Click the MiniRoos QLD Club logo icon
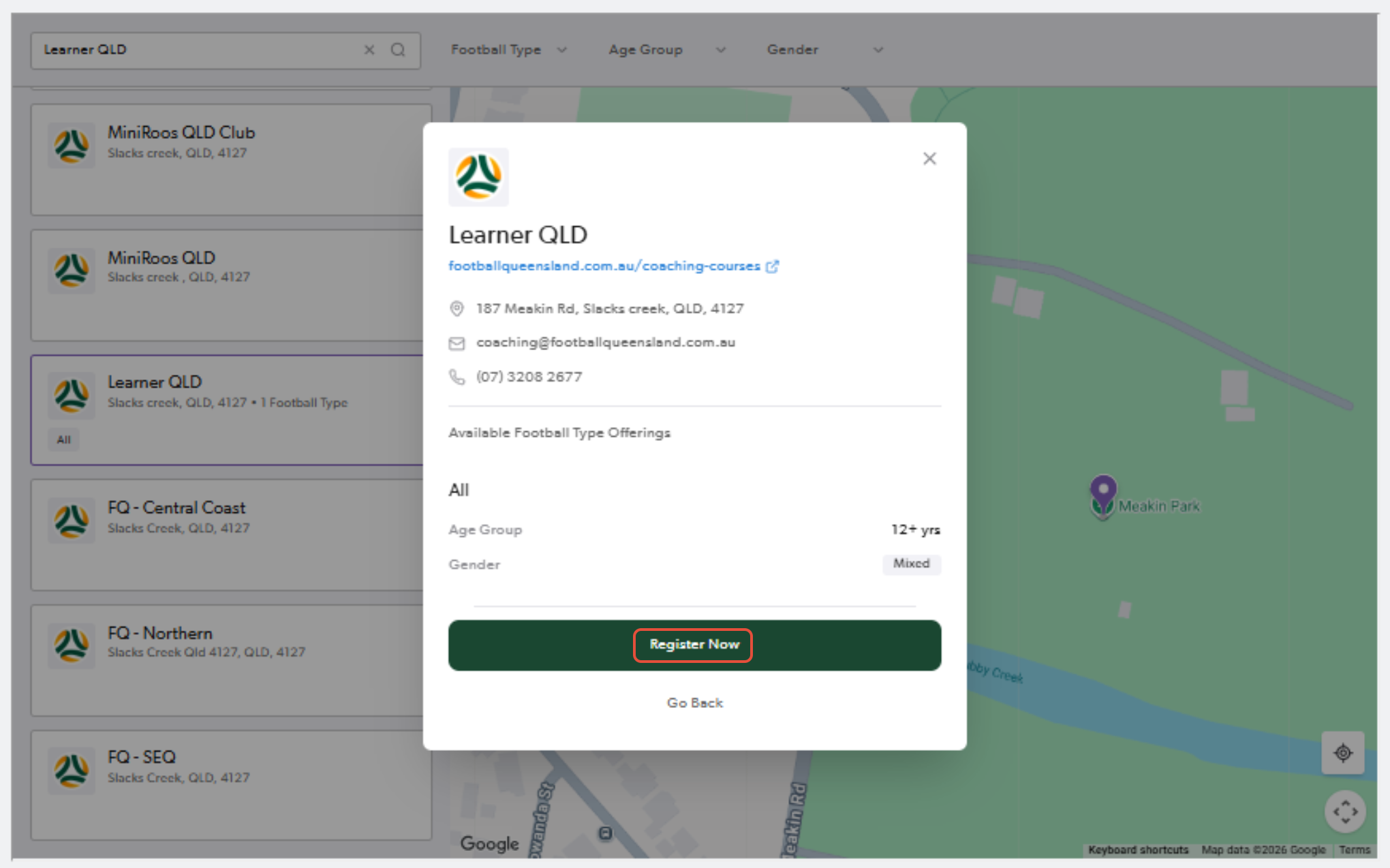The width and height of the screenshot is (1390, 868). [x=72, y=144]
